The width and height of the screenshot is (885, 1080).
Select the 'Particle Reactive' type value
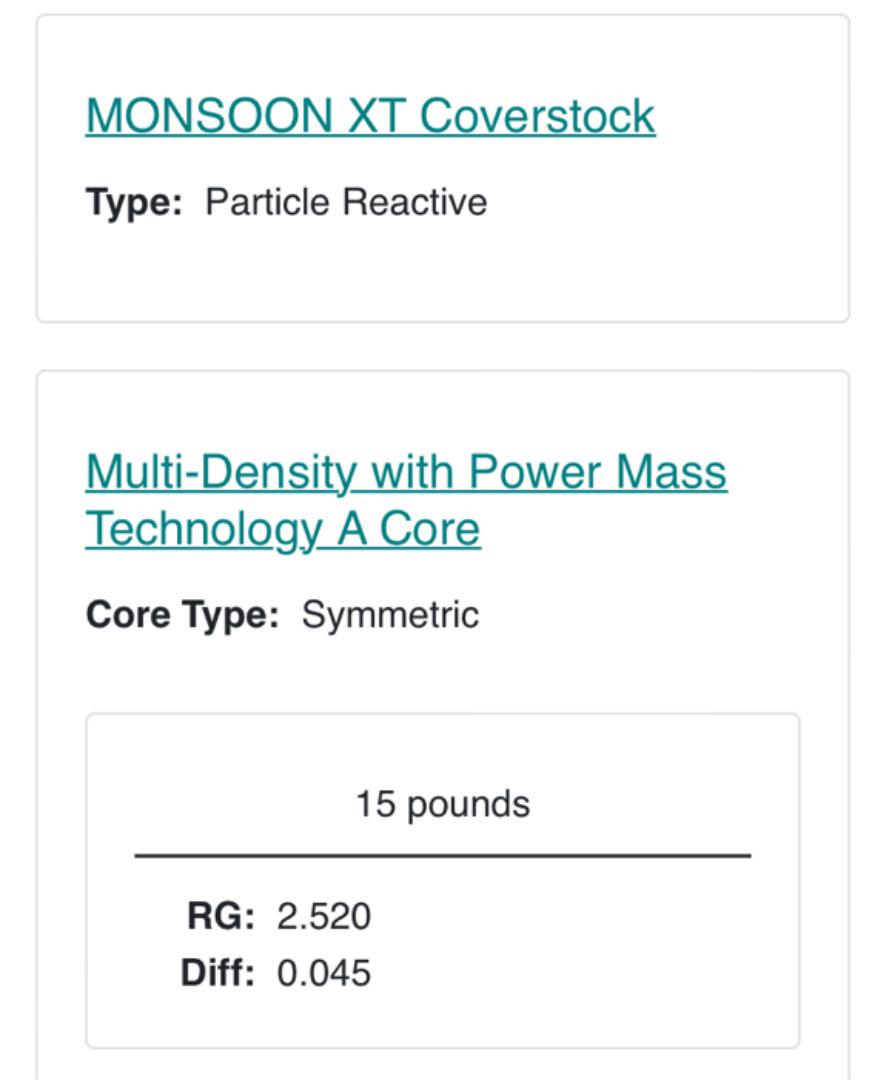[346, 202]
